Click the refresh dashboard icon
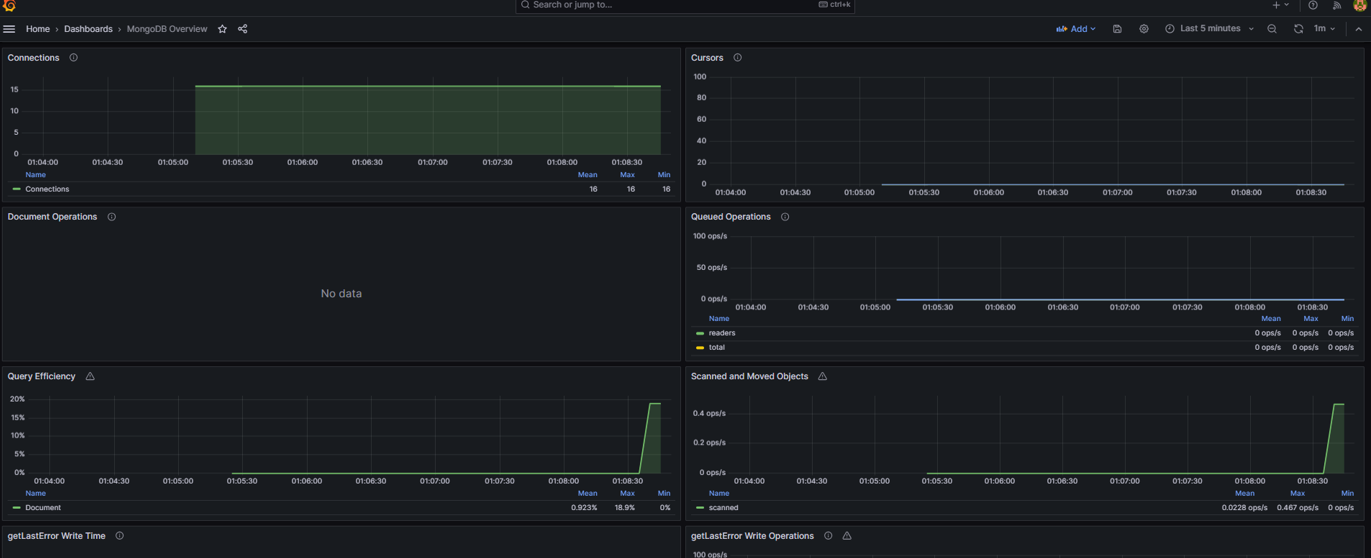 (x=1298, y=29)
